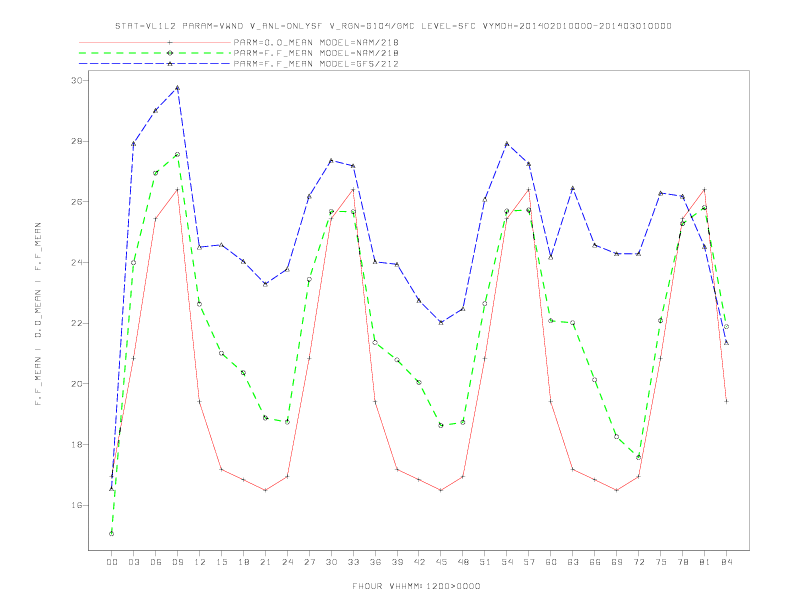This screenshot has height=612, width=792.
Task: Click red O.O_MEAN data point at hour 84
Action: pos(726,401)
